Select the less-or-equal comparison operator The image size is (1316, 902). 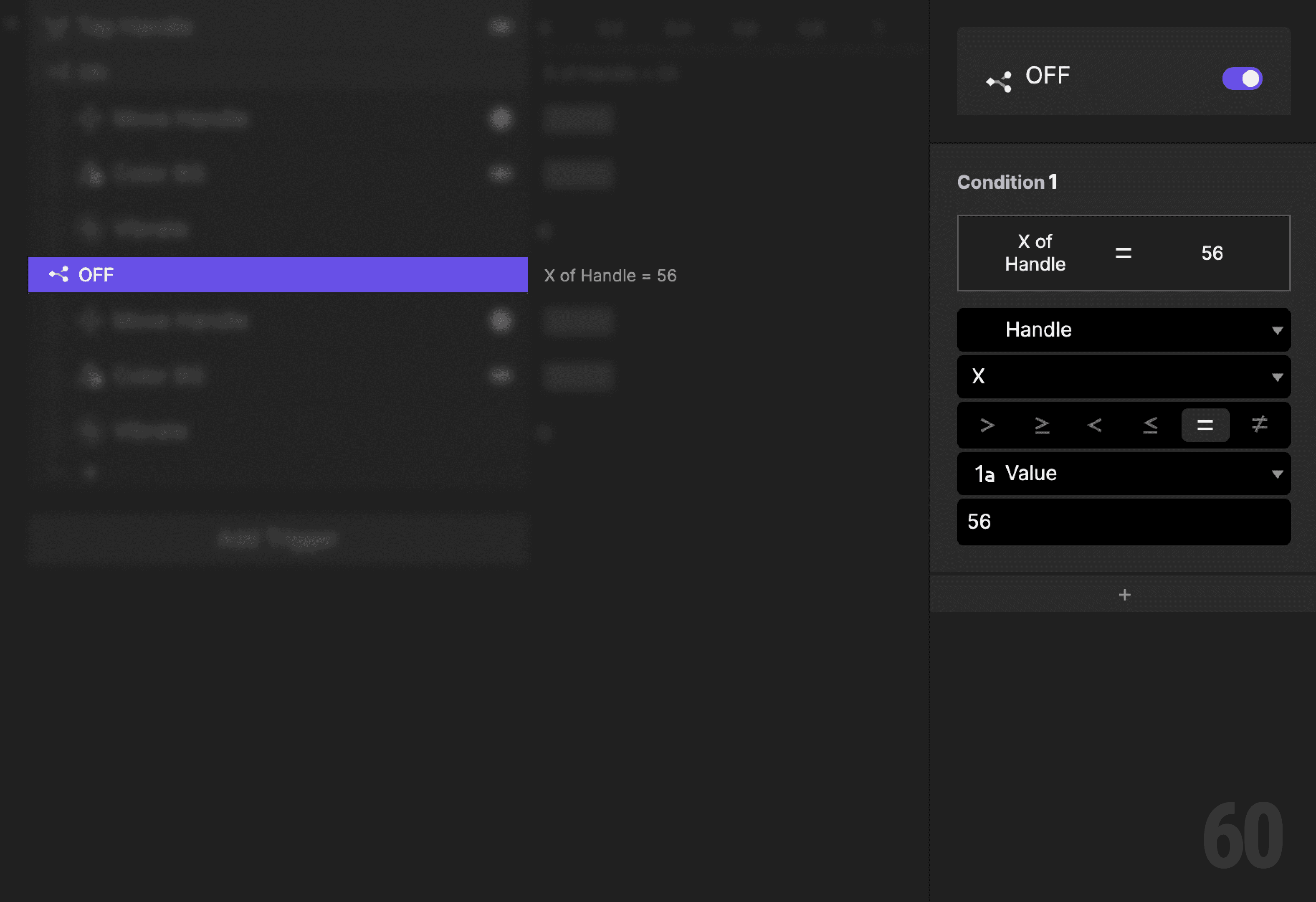pyautogui.click(x=1150, y=425)
